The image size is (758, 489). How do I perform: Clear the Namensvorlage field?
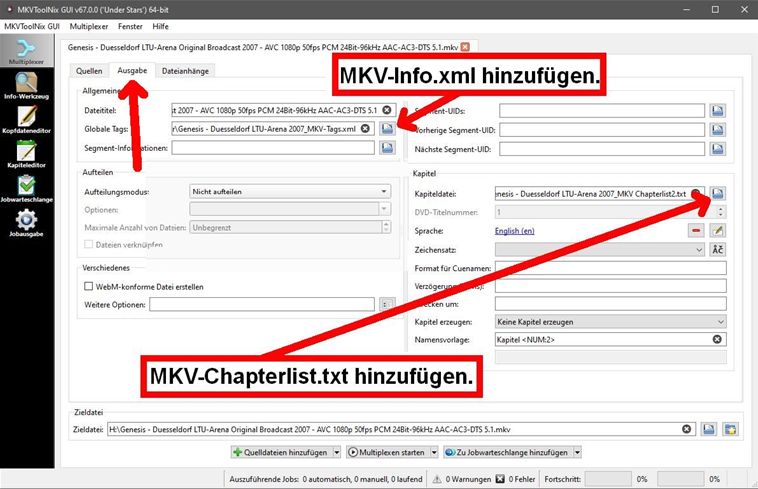click(x=717, y=339)
